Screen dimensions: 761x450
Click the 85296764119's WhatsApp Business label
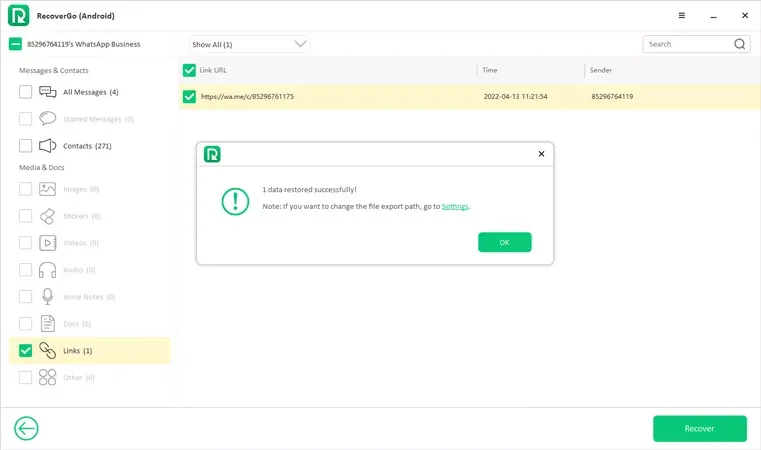[x=83, y=44]
